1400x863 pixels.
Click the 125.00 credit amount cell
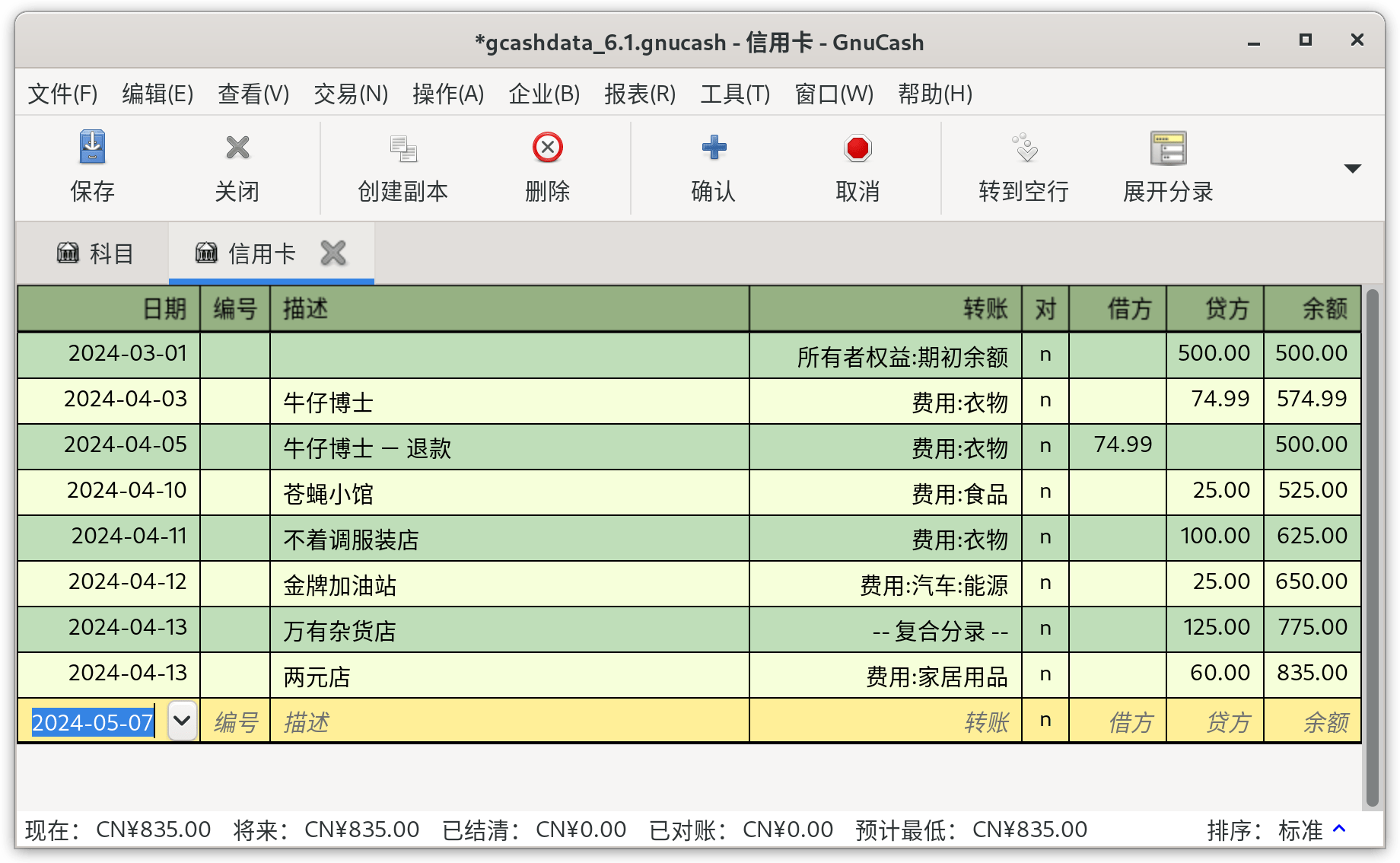1215,629
